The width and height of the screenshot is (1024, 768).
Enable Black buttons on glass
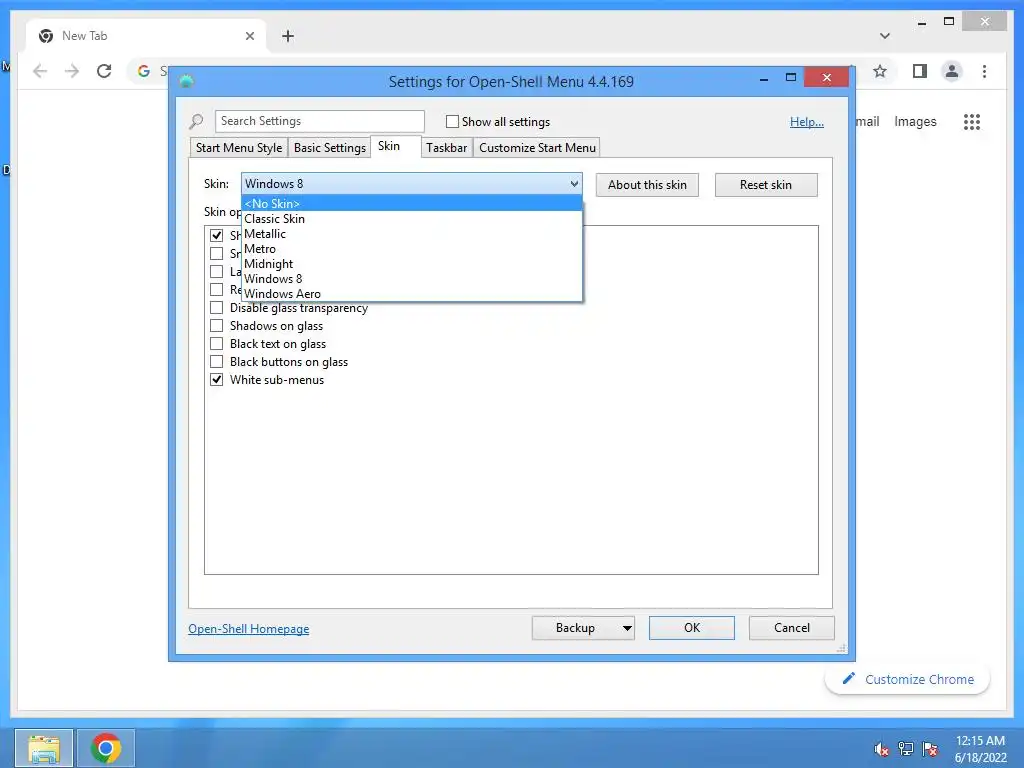217,361
